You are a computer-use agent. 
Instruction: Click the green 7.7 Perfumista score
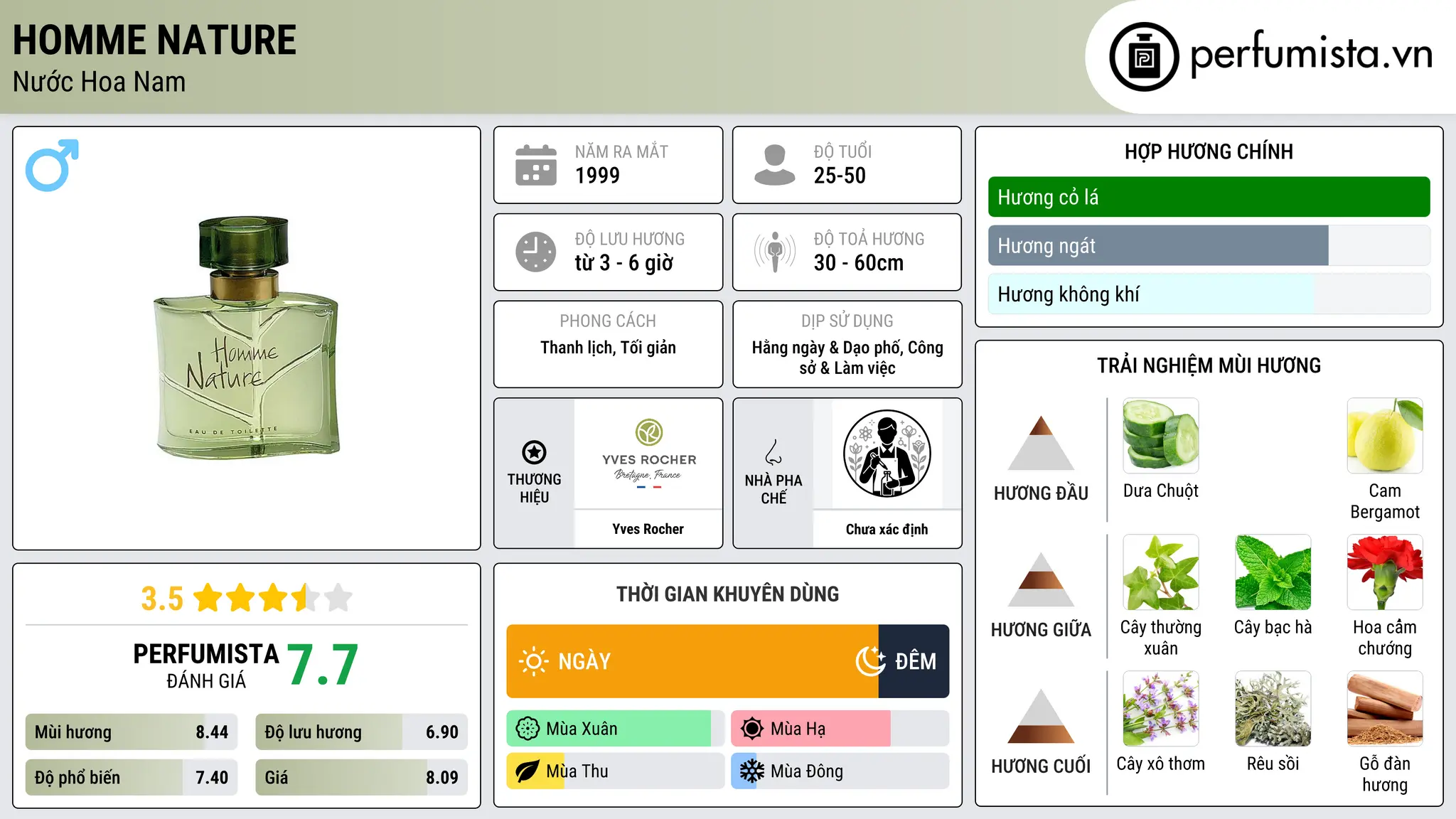click(x=323, y=665)
